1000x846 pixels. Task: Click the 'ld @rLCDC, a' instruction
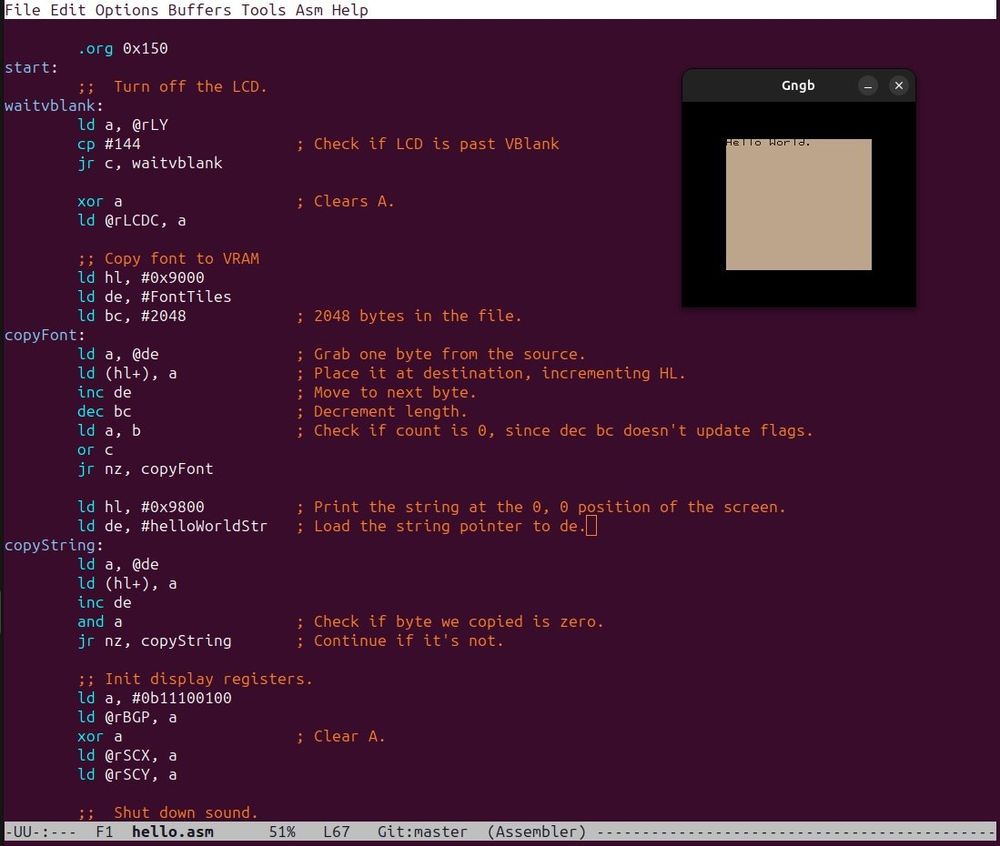click(x=131, y=221)
